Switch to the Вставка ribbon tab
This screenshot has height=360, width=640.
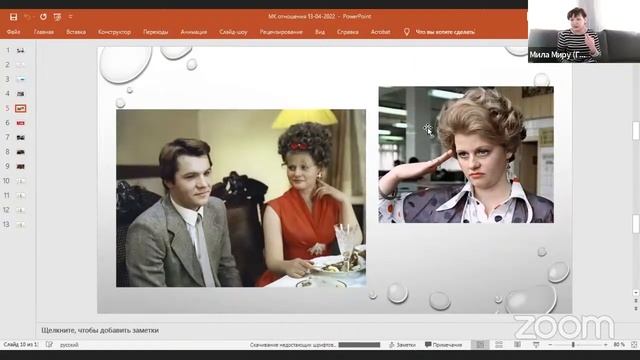[x=76, y=32]
